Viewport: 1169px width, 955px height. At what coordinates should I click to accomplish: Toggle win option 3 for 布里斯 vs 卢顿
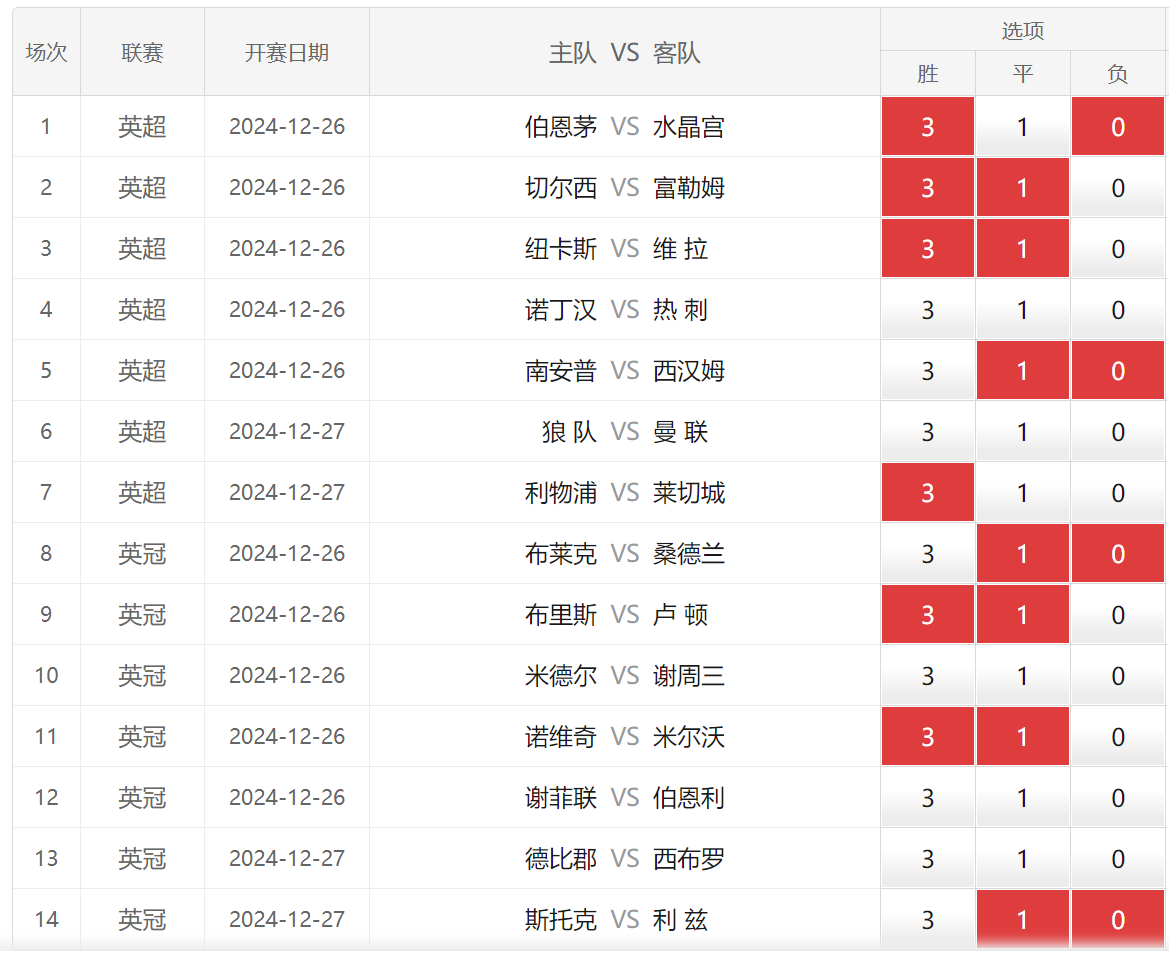pyautogui.click(x=927, y=614)
